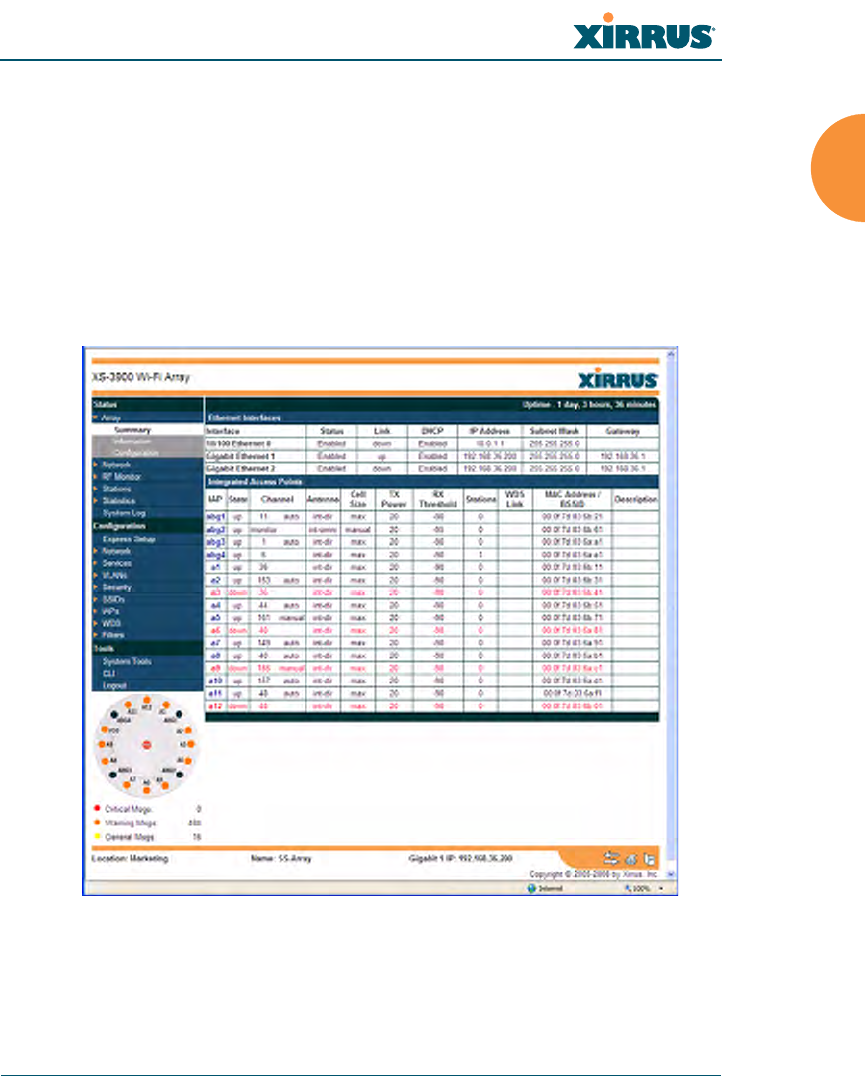Open System Log in the Status menu
The height and width of the screenshot is (1076, 865).
pyautogui.click(x=124, y=513)
